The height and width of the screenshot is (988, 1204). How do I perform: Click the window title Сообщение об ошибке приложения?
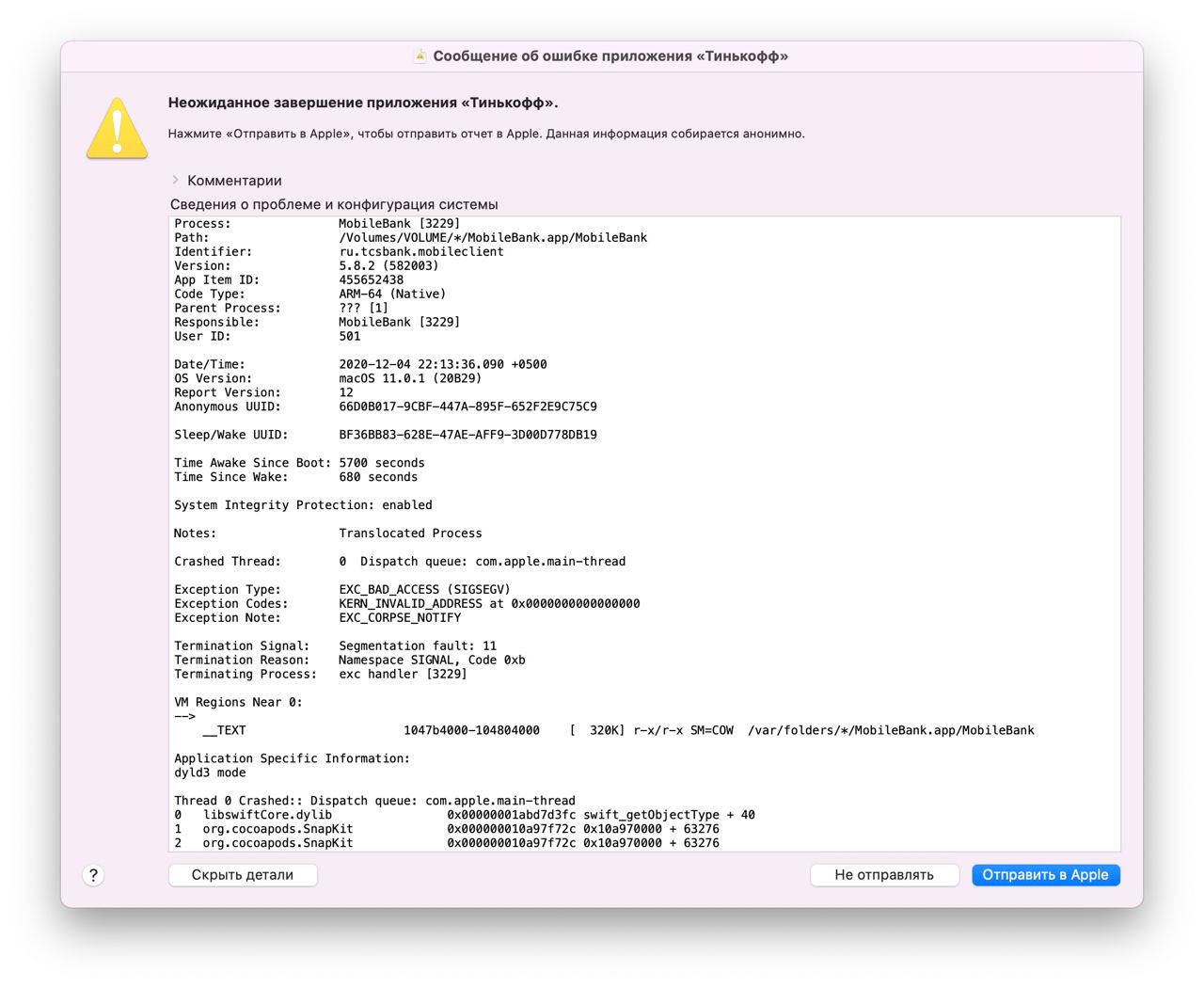coord(610,56)
